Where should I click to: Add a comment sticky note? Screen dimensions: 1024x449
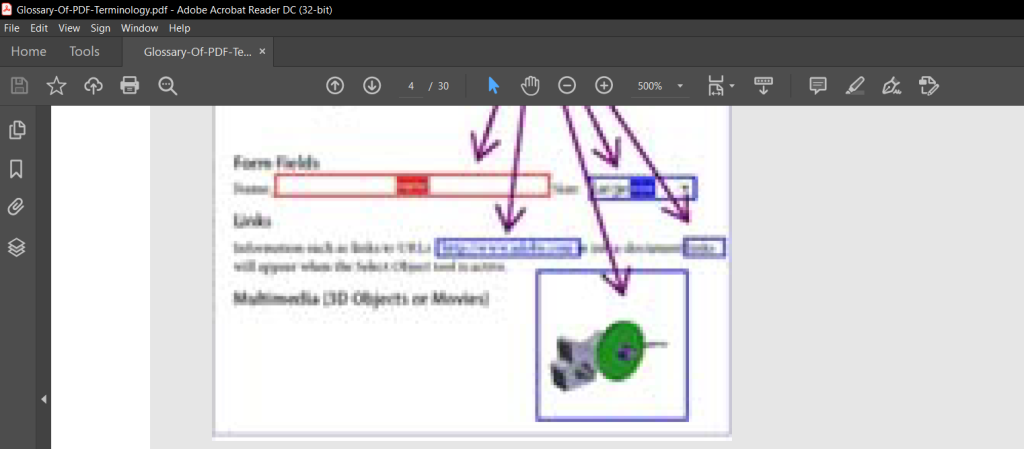click(x=818, y=85)
